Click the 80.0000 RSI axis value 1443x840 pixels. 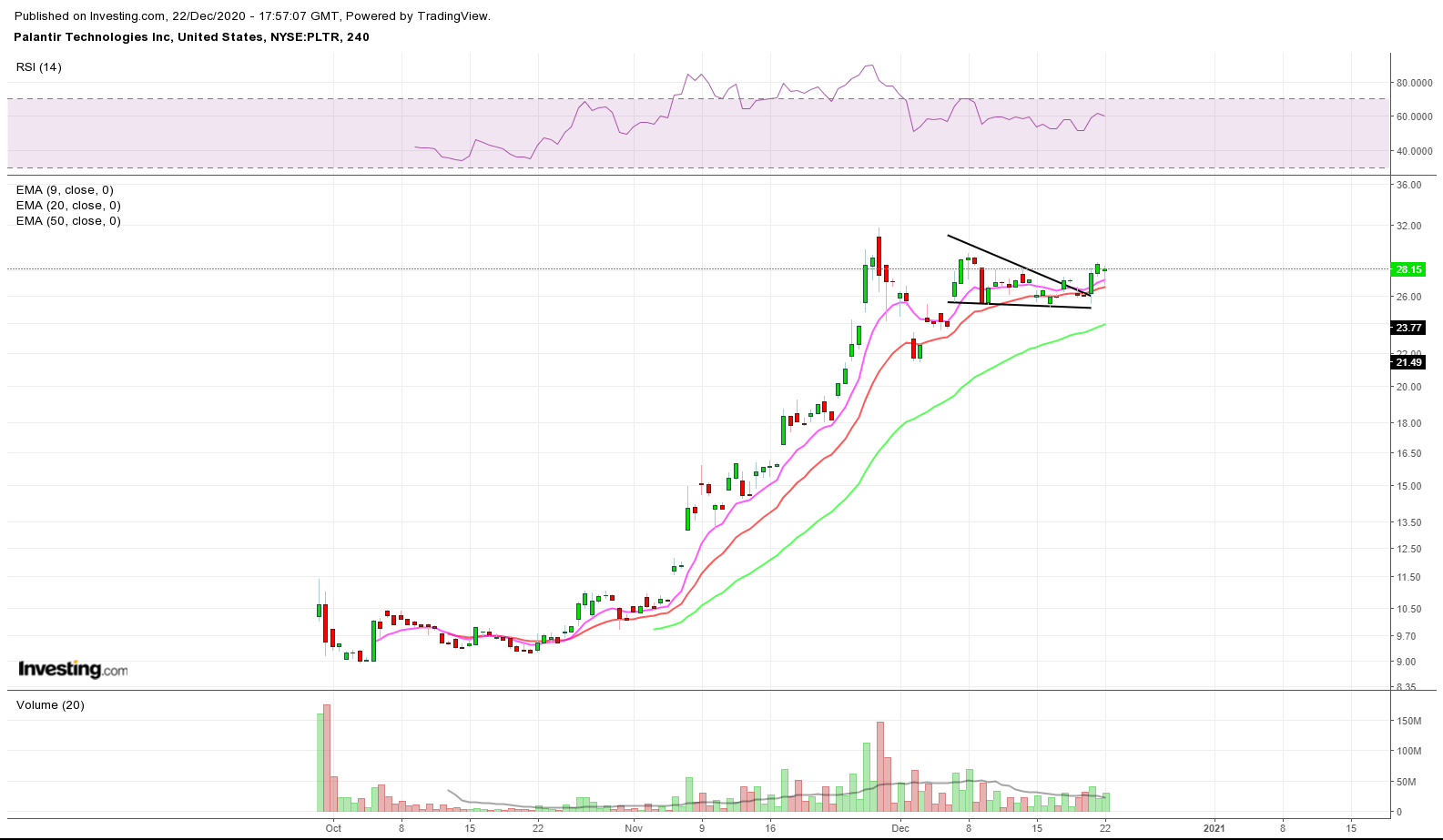pos(1414,83)
